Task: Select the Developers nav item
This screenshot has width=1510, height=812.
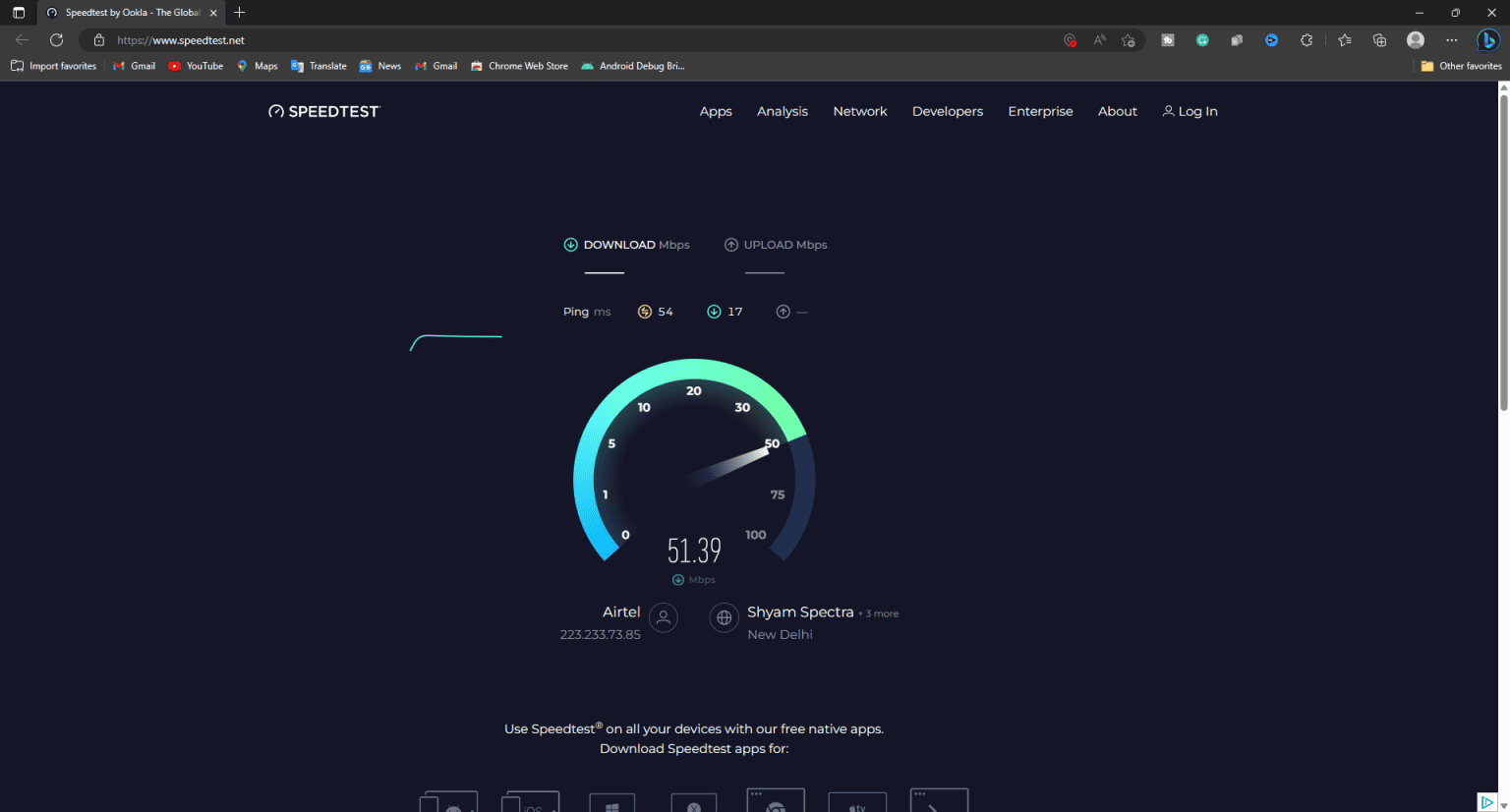Action: 948,111
